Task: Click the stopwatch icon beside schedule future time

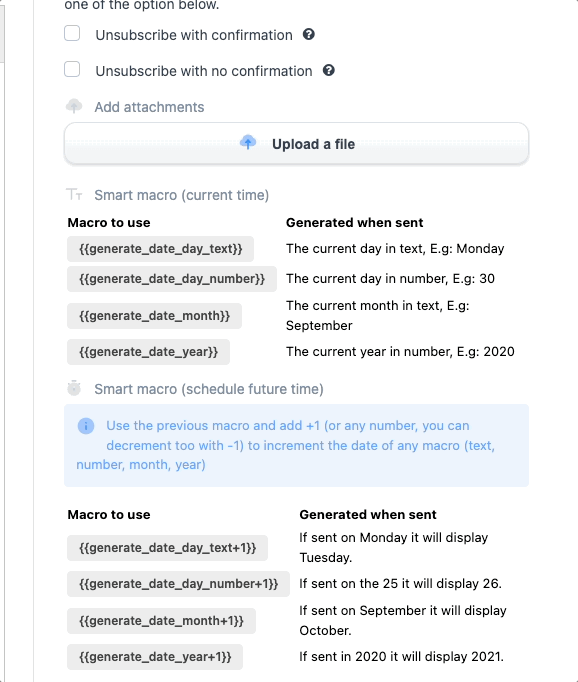Action: pos(74,388)
